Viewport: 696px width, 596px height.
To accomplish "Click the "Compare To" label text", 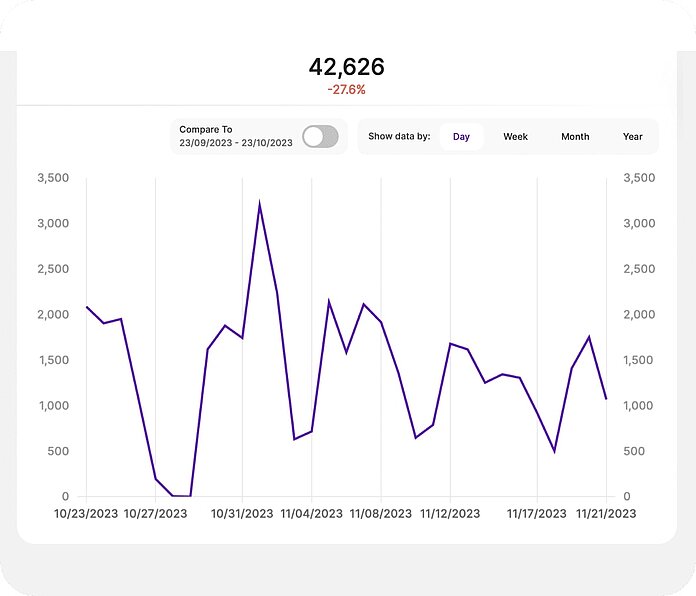I will coord(205,129).
